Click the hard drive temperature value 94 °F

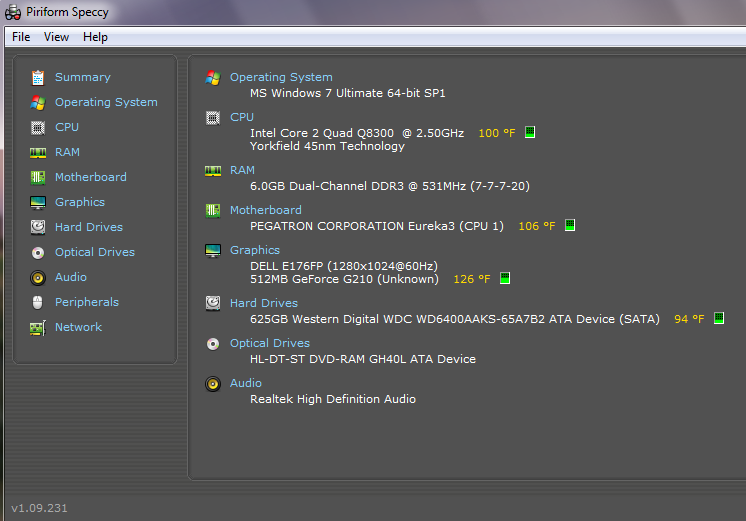[689, 319]
